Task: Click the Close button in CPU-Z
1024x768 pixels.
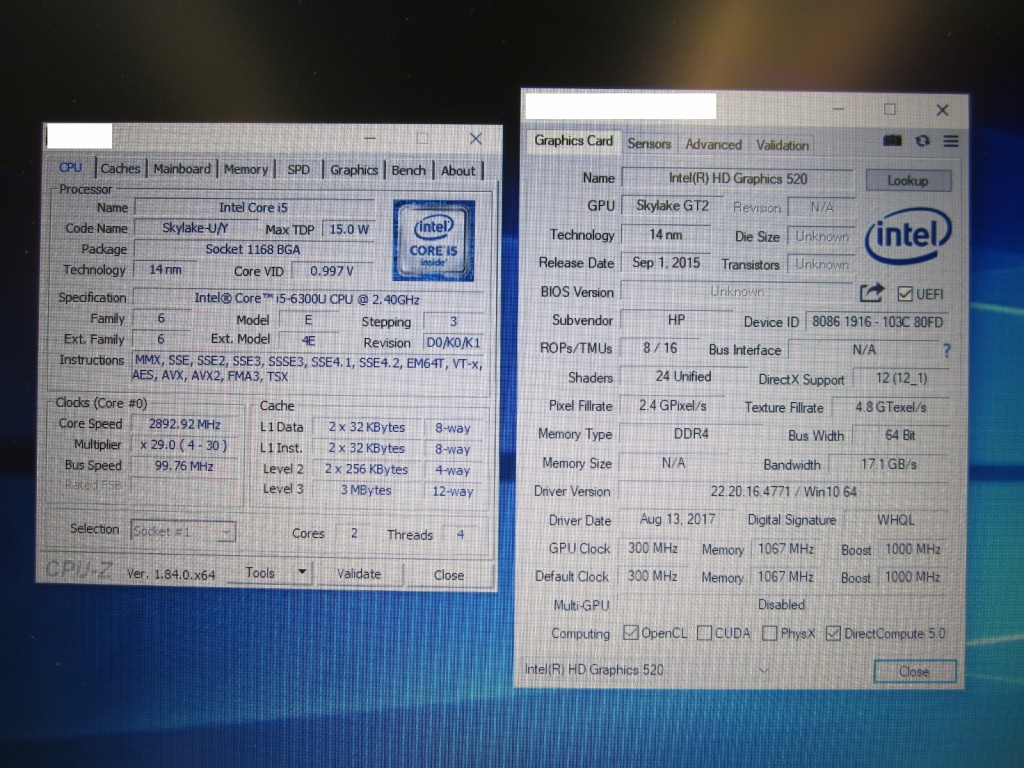Action: pos(449,575)
